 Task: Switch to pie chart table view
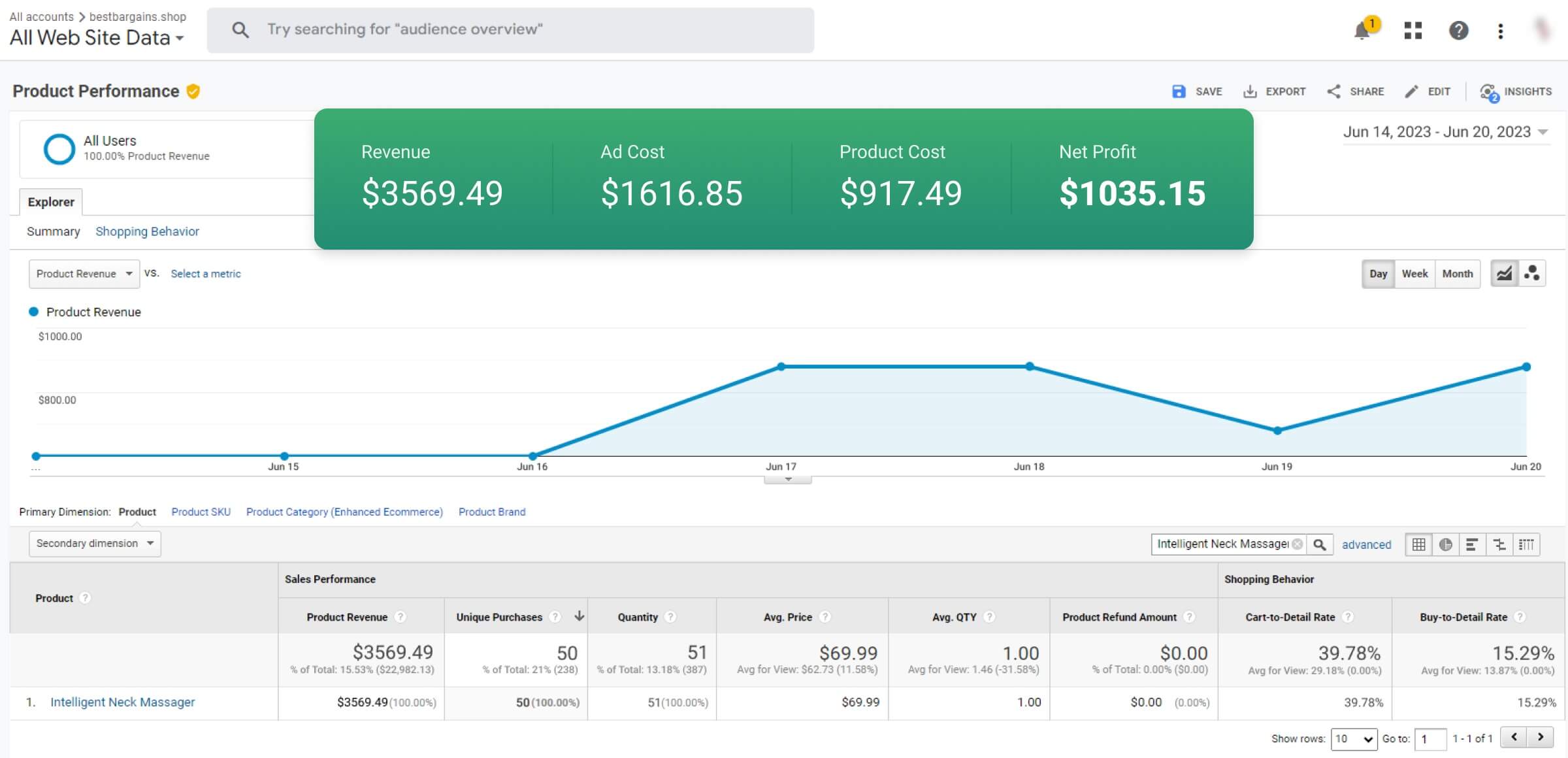[1445, 544]
